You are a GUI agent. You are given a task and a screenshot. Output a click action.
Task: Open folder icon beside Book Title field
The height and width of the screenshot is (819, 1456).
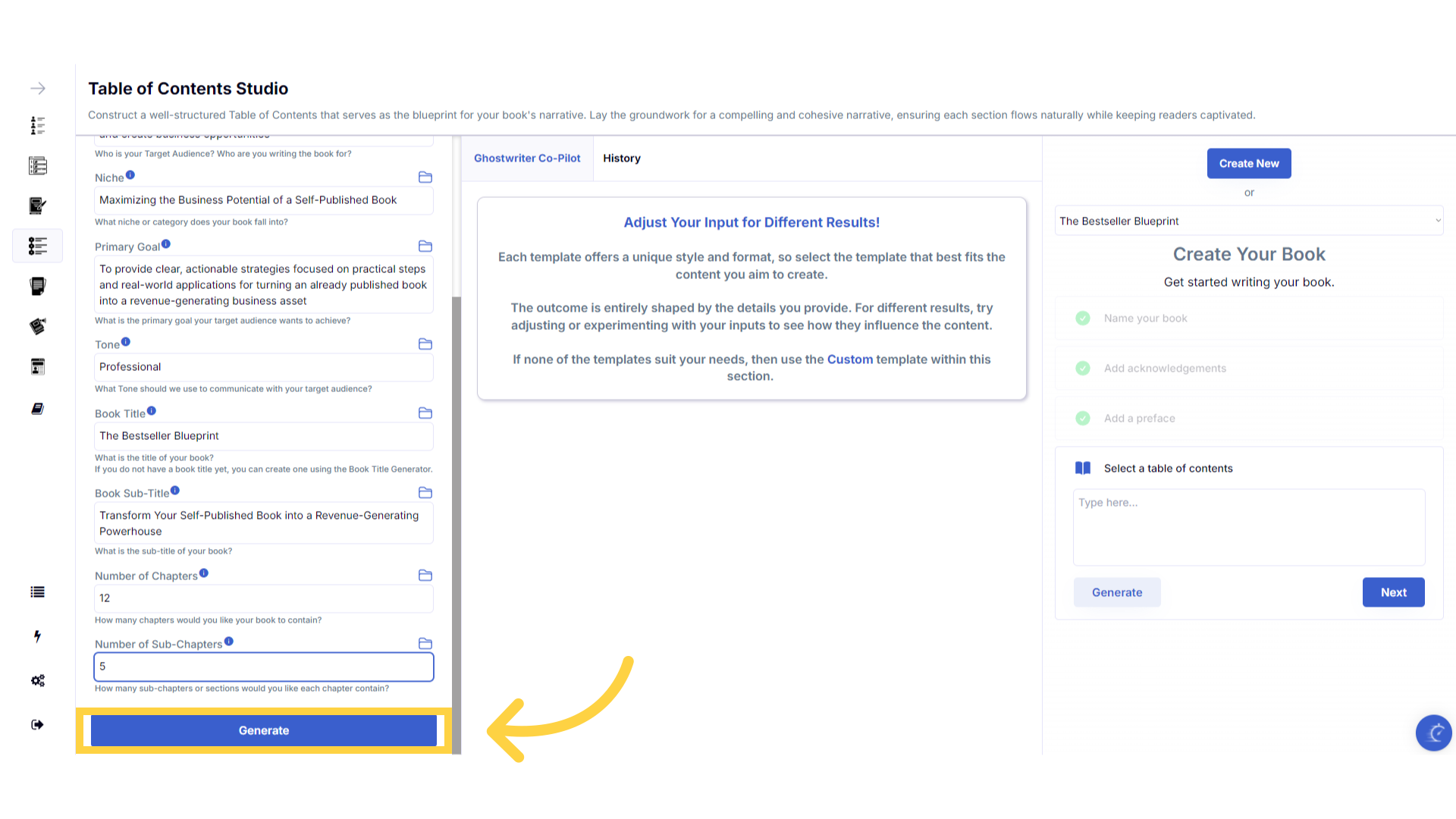425,413
